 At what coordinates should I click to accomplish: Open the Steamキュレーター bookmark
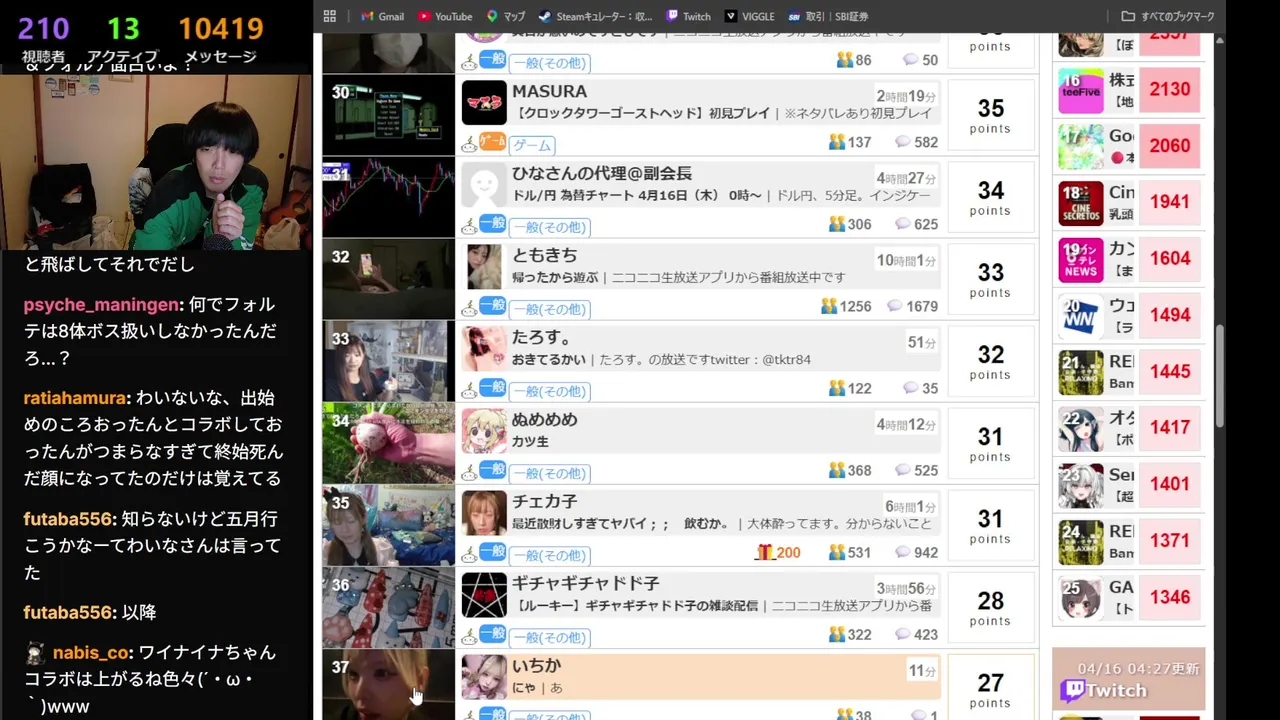point(594,16)
